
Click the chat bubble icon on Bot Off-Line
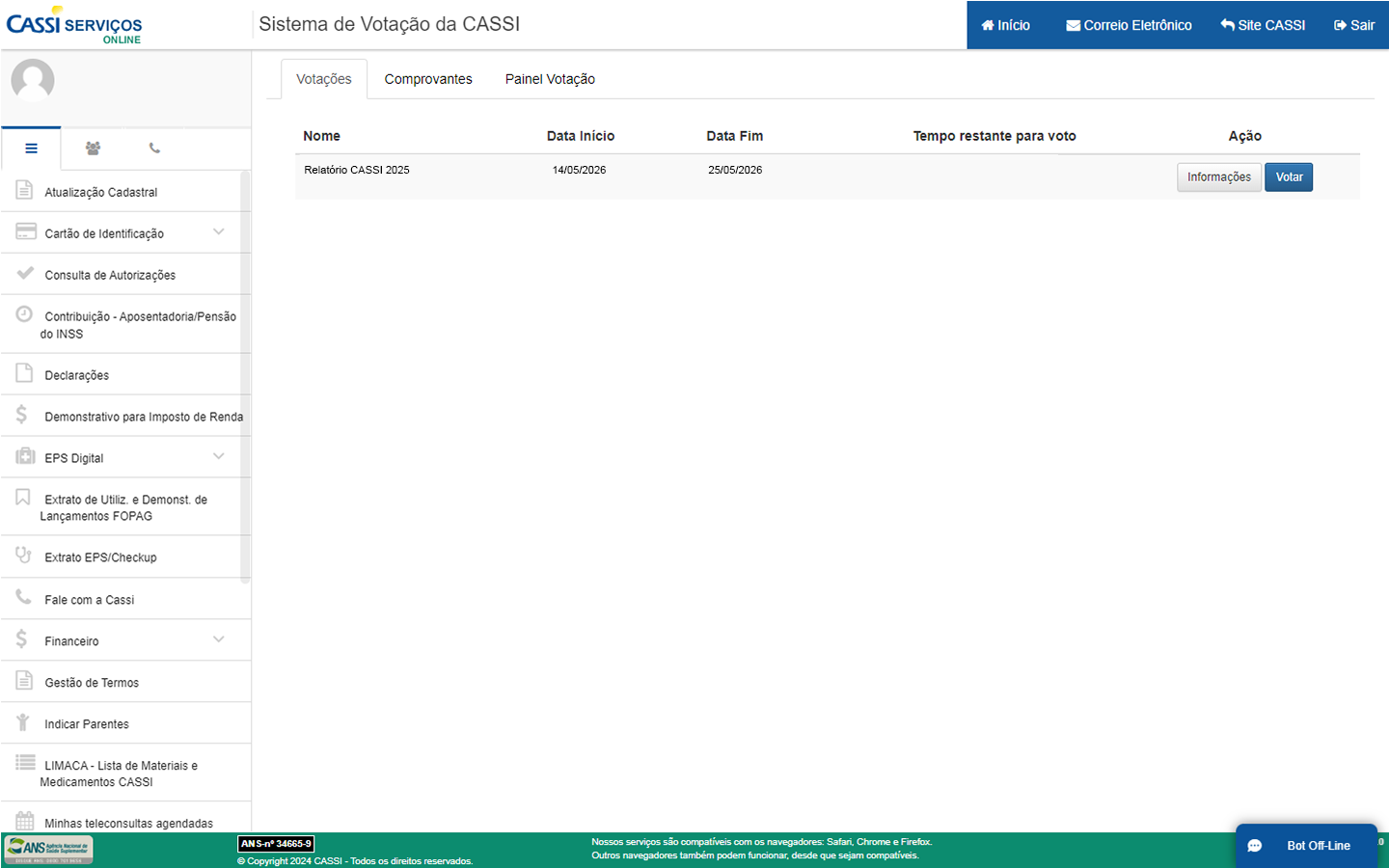1255,846
